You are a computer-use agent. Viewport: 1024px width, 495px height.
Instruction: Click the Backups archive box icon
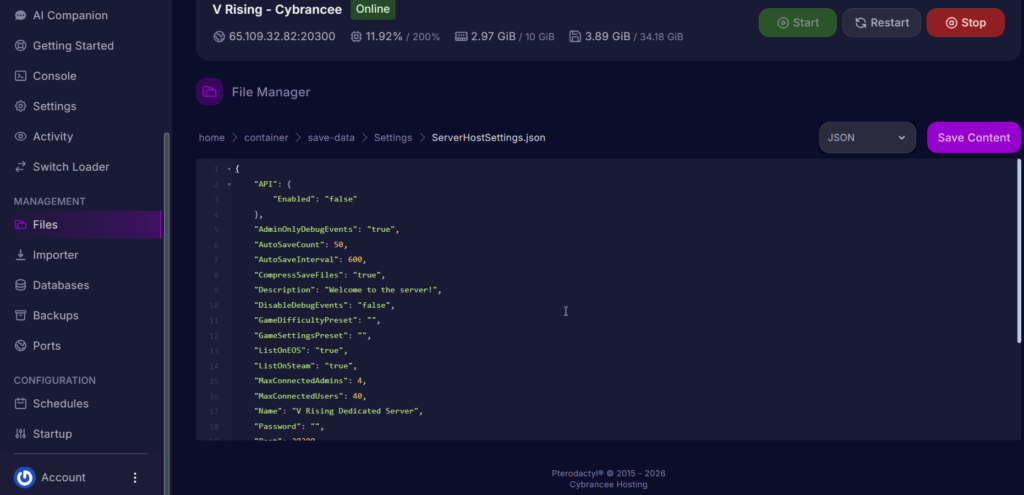coord(21,315)
